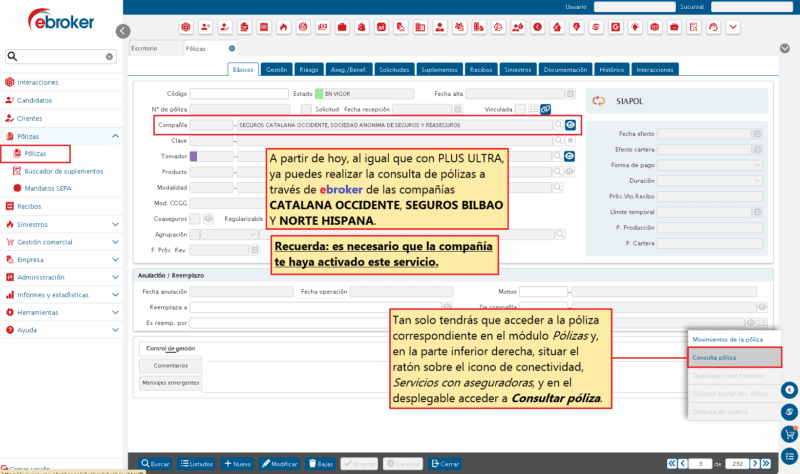Image resolution: width=800 pixels, height=474 pixels.
Task: Click the headset support toolbar icon
Action: [713, 27]
